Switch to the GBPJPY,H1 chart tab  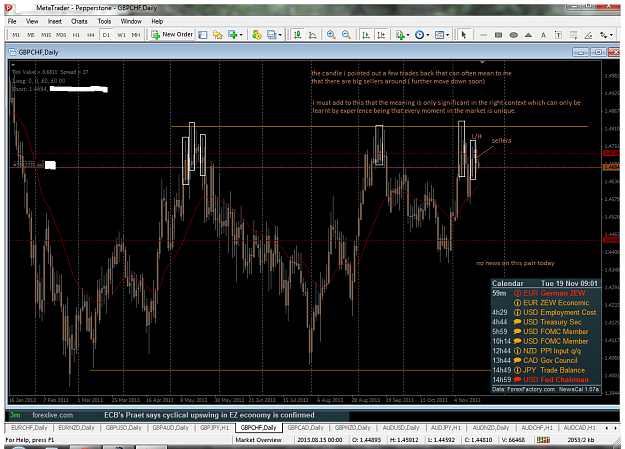pyautogui.click(x=214, y=427)
